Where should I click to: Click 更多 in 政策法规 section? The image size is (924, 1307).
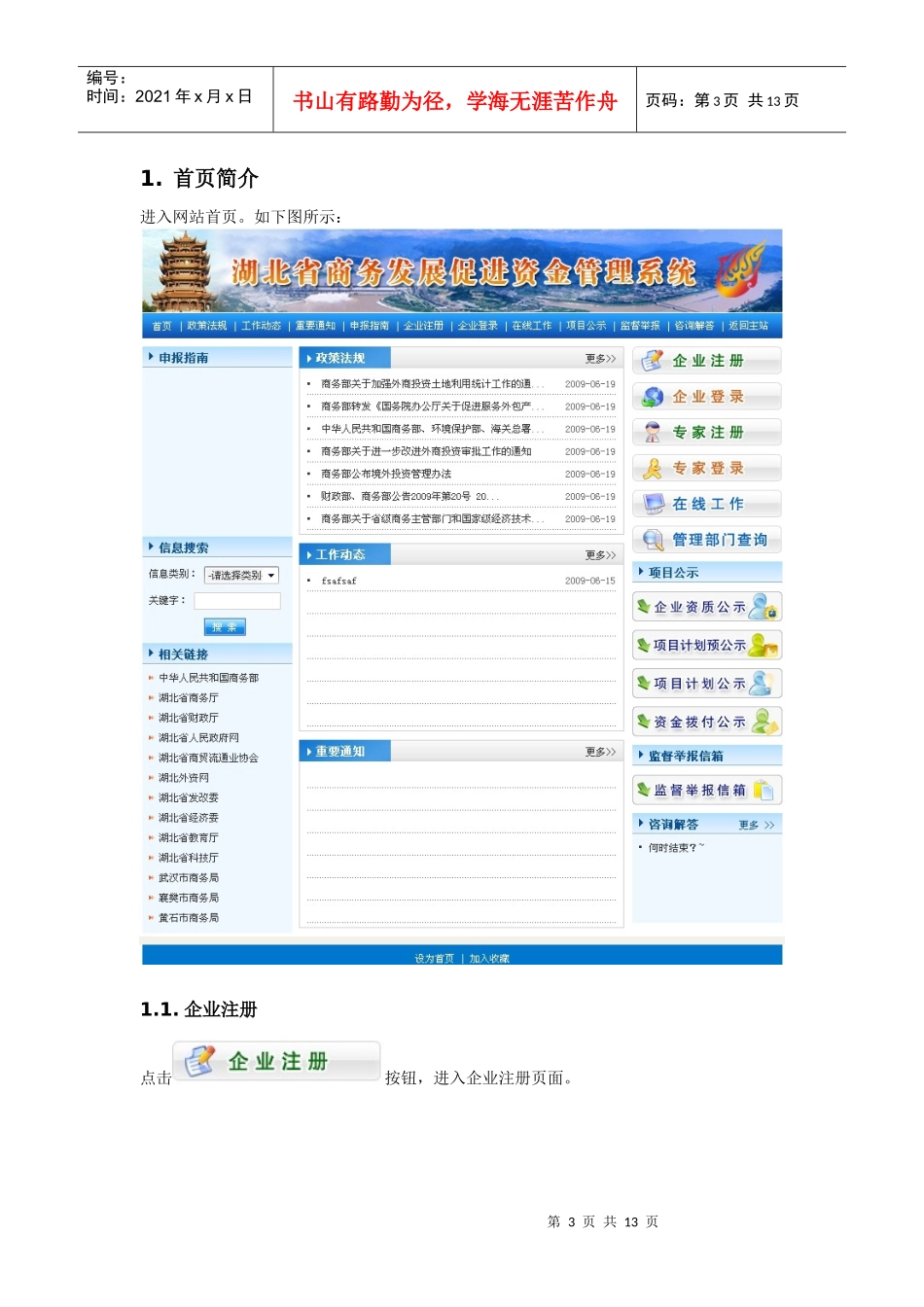point(600,359)
